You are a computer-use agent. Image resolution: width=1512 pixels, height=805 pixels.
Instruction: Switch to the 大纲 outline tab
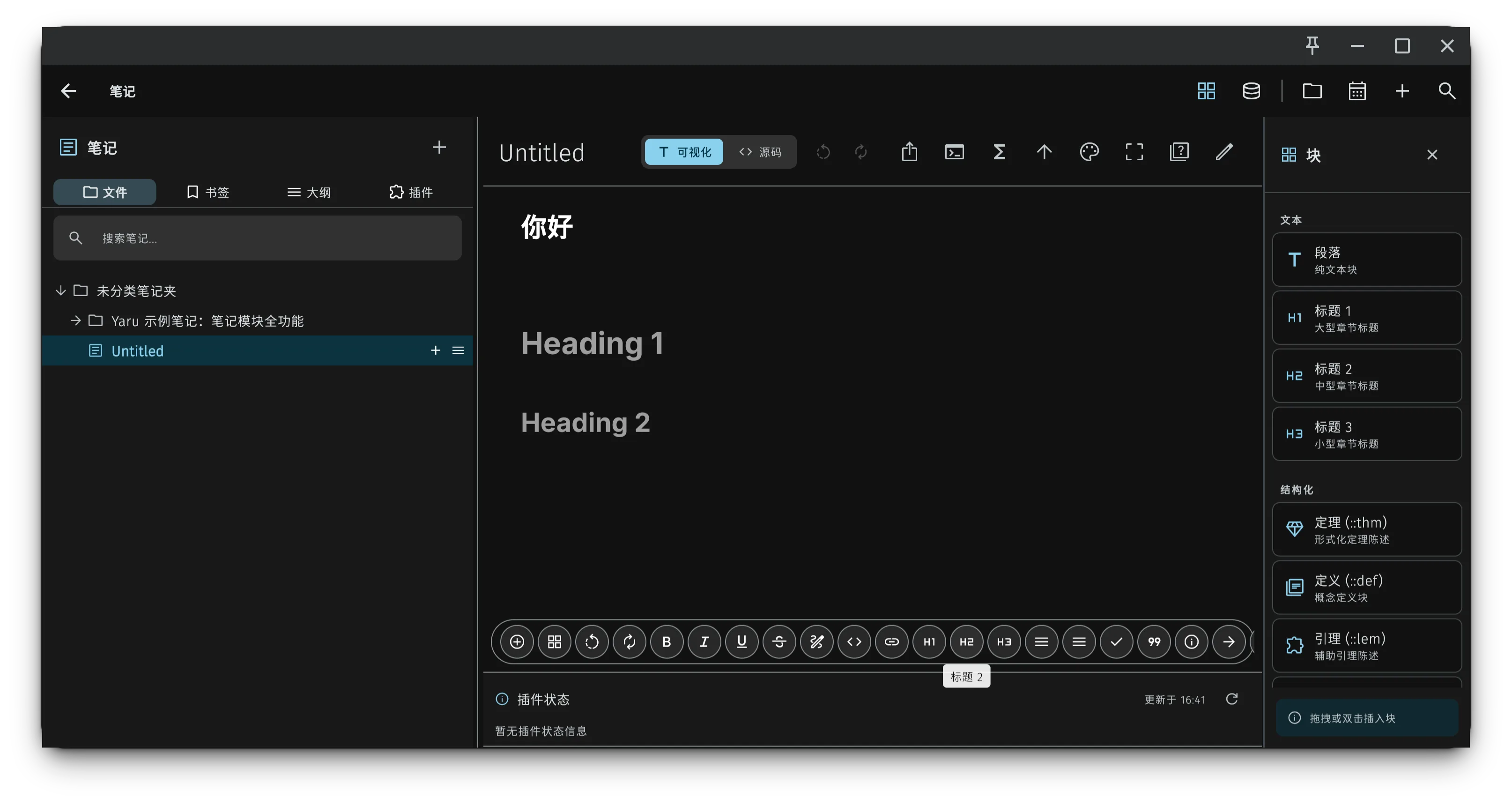pyautogui.click(x=309, y=192)
